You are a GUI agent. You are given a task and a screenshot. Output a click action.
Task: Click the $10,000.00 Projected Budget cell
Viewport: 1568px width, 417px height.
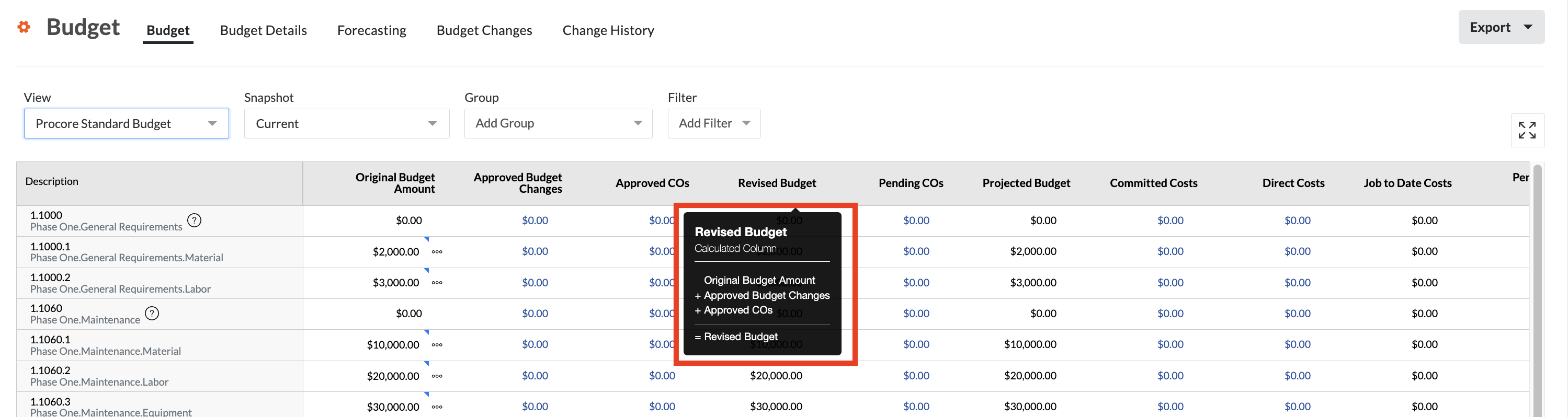(x=1030, y=345)
